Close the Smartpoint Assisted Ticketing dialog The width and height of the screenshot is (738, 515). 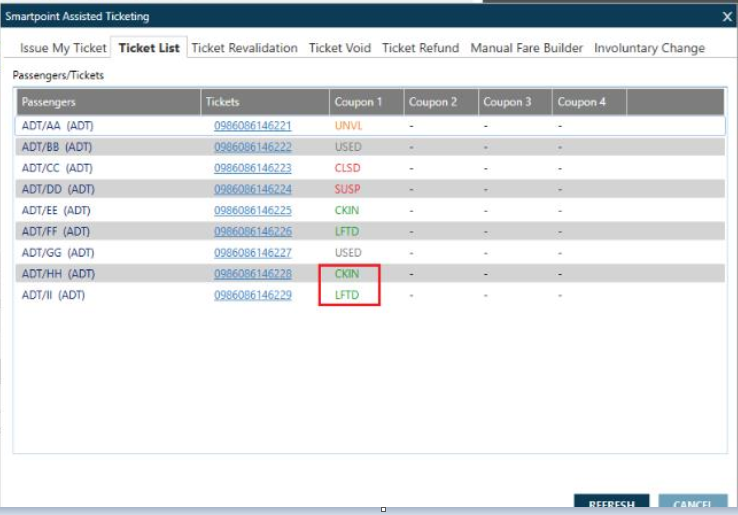727,16
